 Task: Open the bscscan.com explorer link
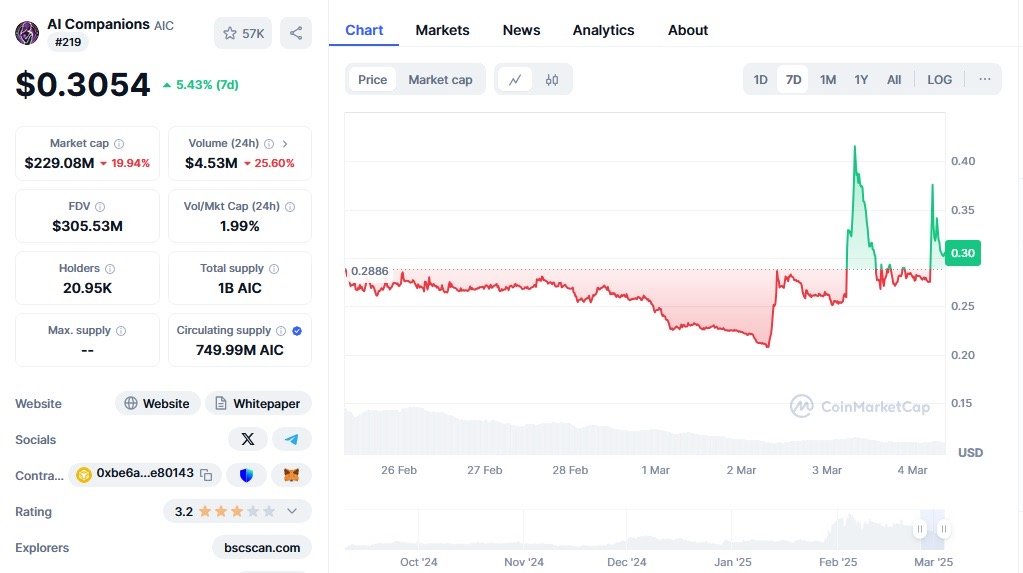point(261,547)
